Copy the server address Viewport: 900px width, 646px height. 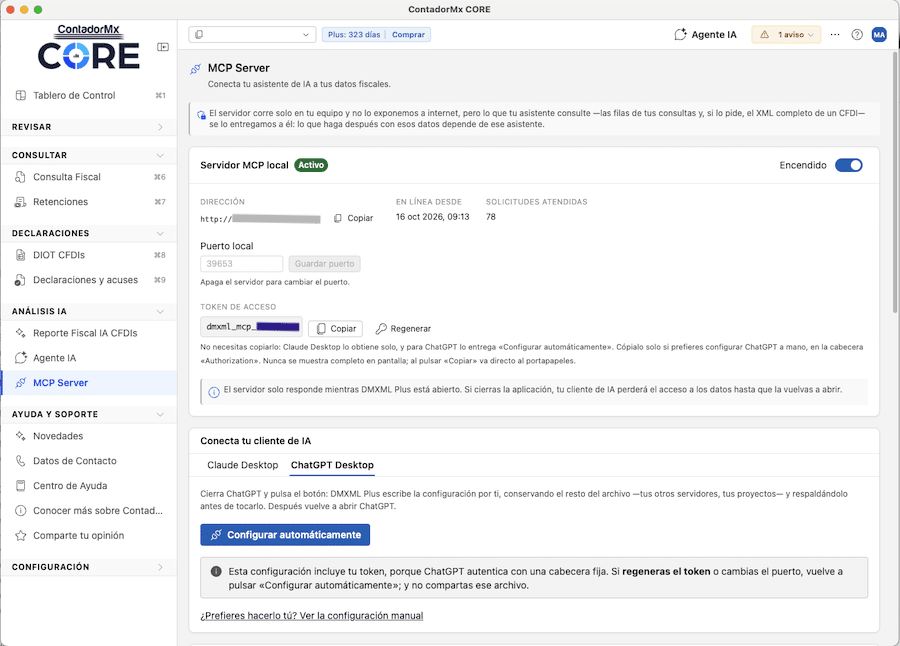pos(354,218)
